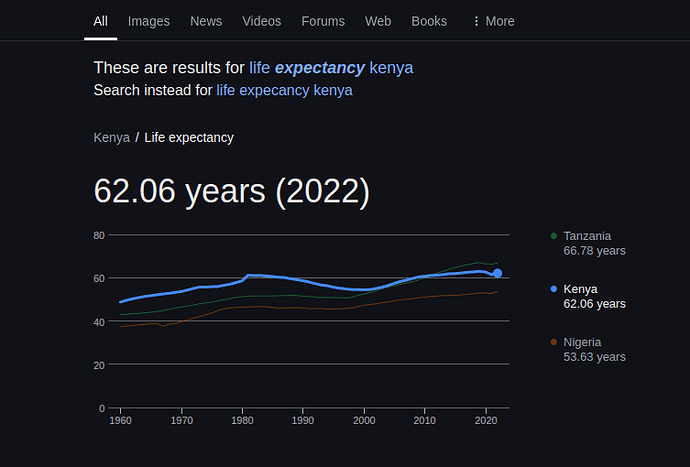Click corrected query 'life expectancy kenya' link

click(331, 68)
